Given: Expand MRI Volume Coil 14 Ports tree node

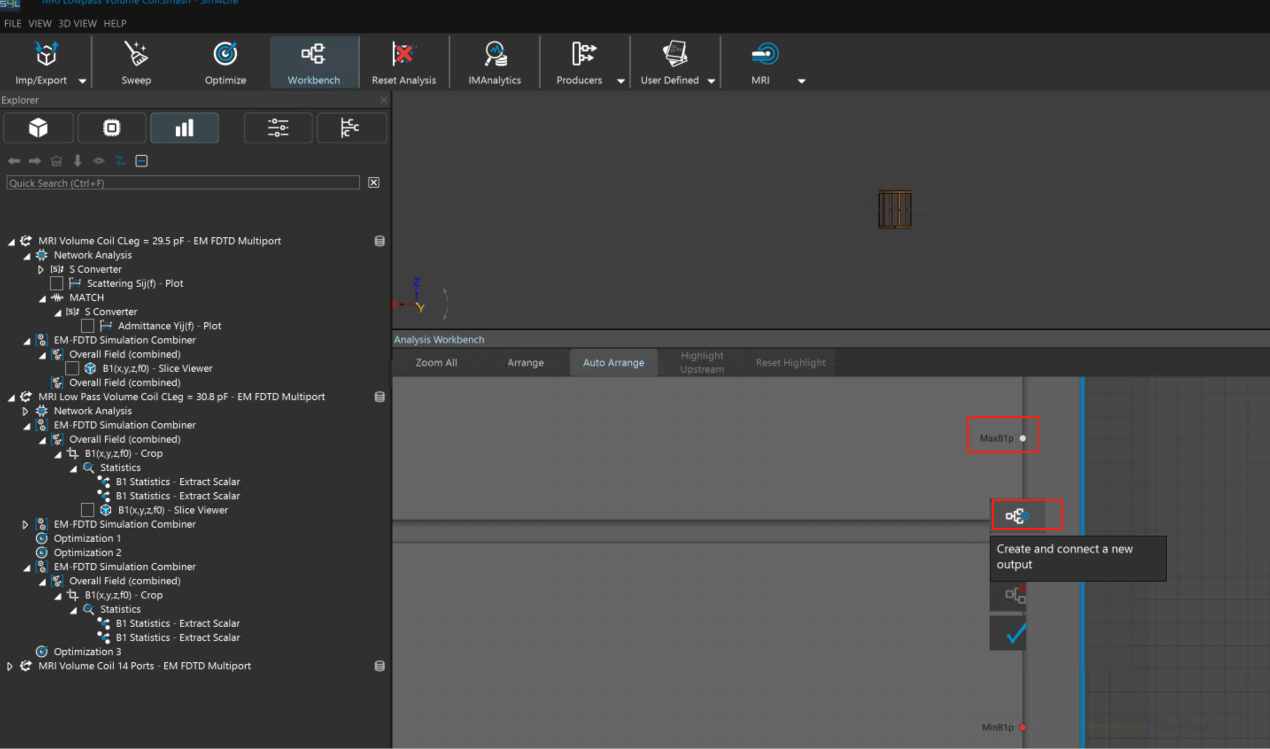Looking at the screenshot, I should pyautogui.click(x=10, y=666).
